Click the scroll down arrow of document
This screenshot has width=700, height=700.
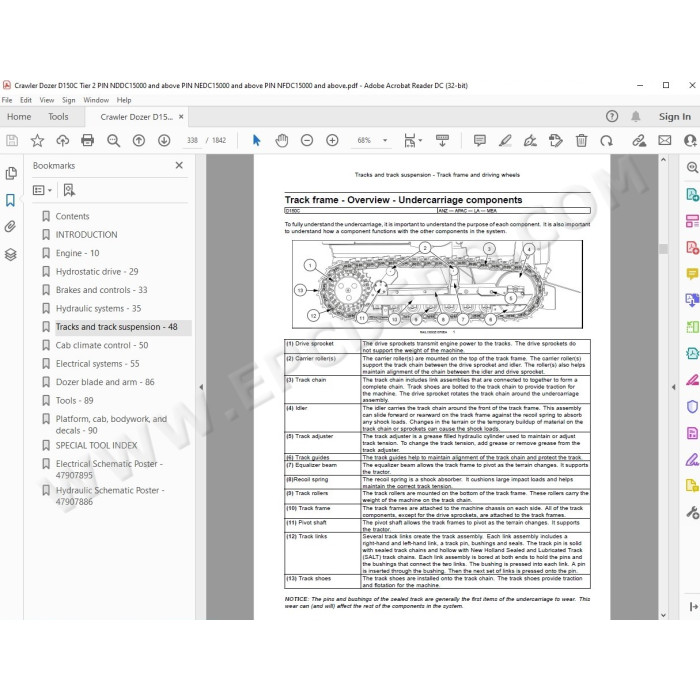pyautogui.click(x=663, y=615)
